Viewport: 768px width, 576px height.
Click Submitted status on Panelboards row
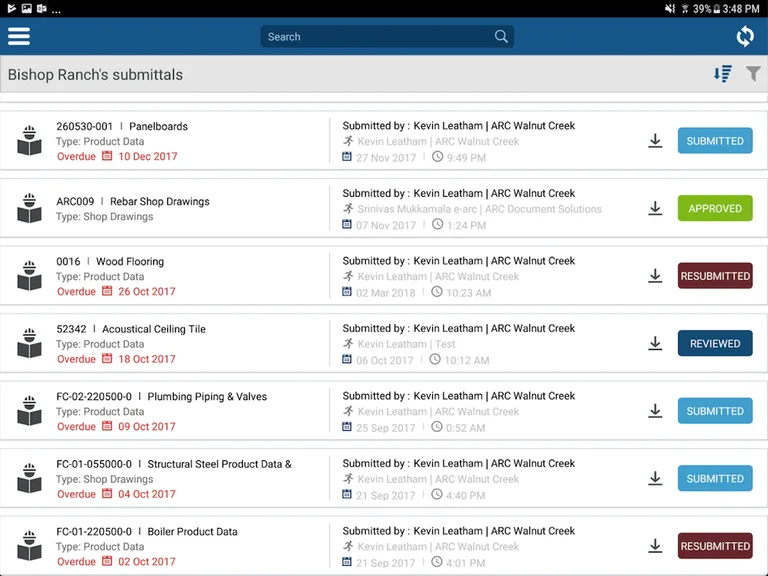click(x=714, y=141)
